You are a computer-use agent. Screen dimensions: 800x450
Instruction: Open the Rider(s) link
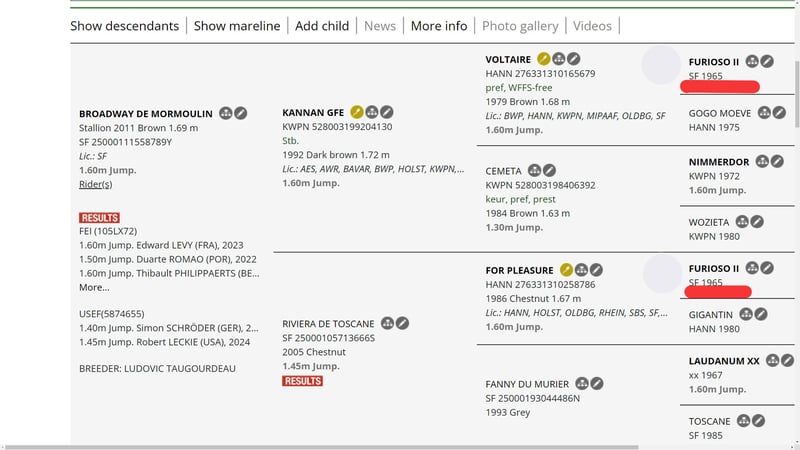[x=96, y=184]
